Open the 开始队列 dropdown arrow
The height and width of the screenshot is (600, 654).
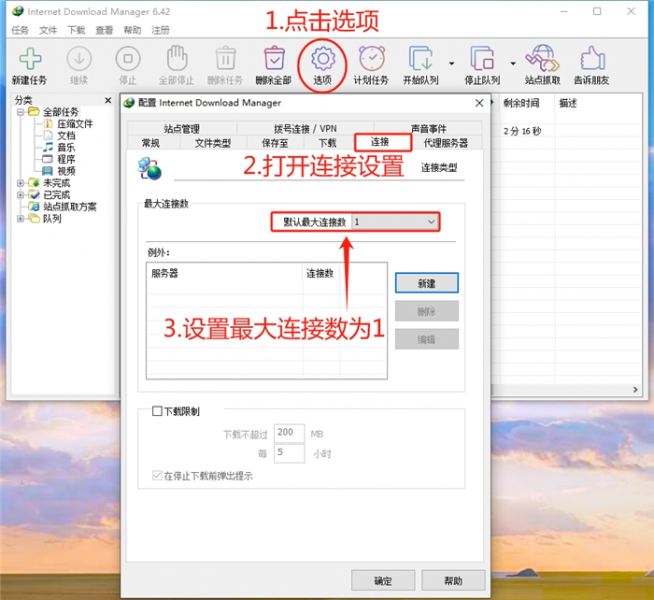[451, 63]
